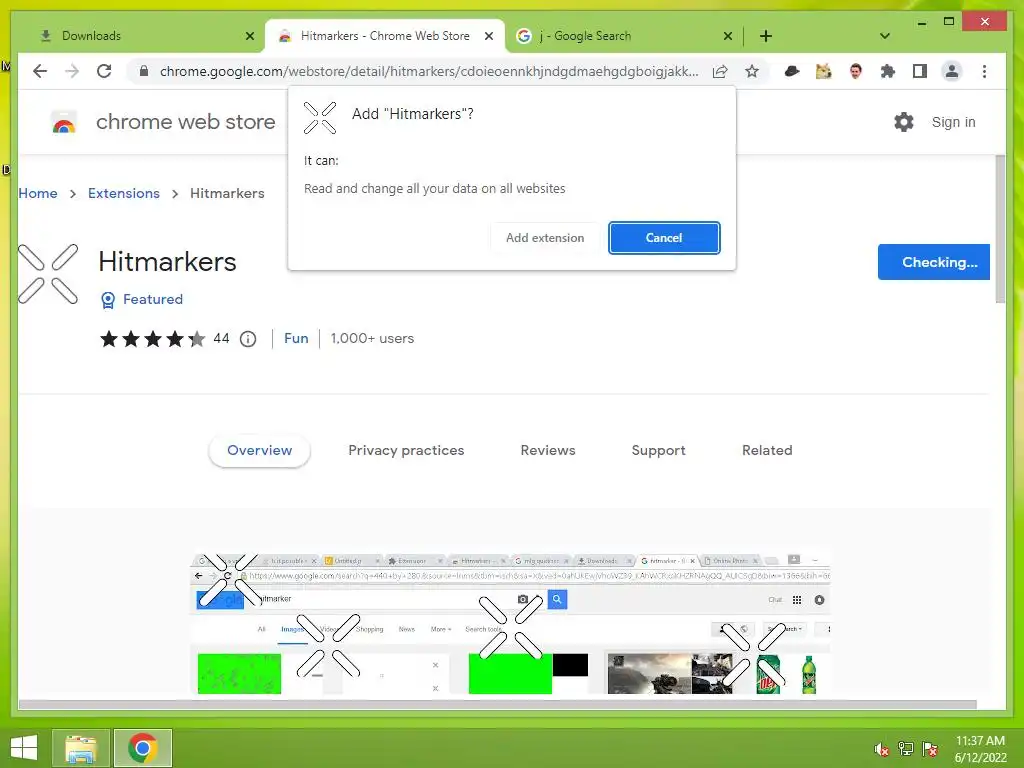
Task: Click the horizontal scrollbar at bottom
Action: 497,705
